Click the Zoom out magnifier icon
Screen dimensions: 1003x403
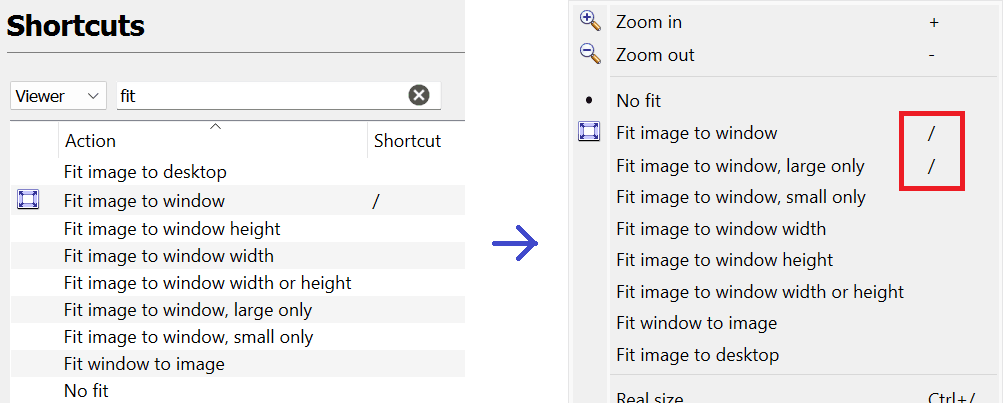coord(590,54)
